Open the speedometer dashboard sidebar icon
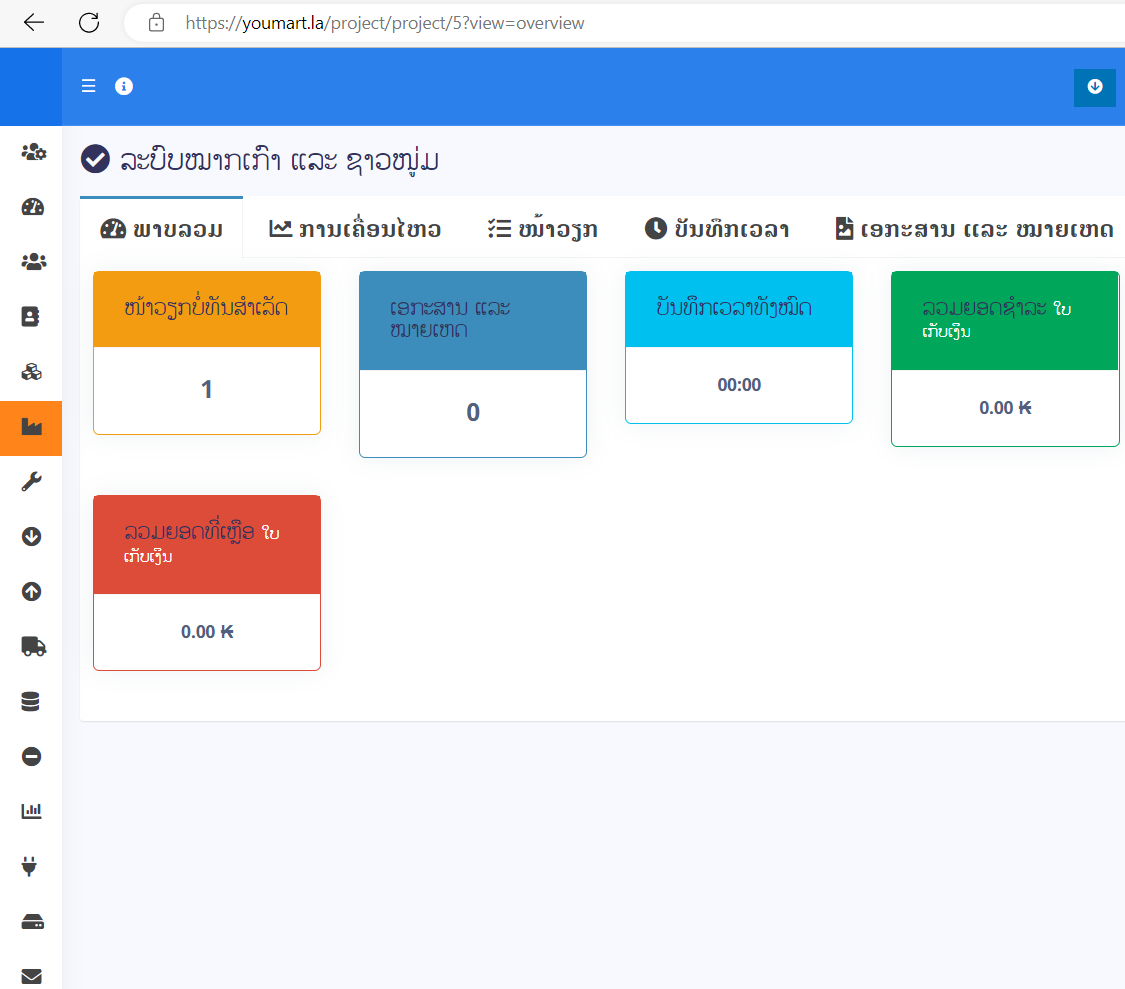This screenshot has height=989, width=1125. click(32, 207)
